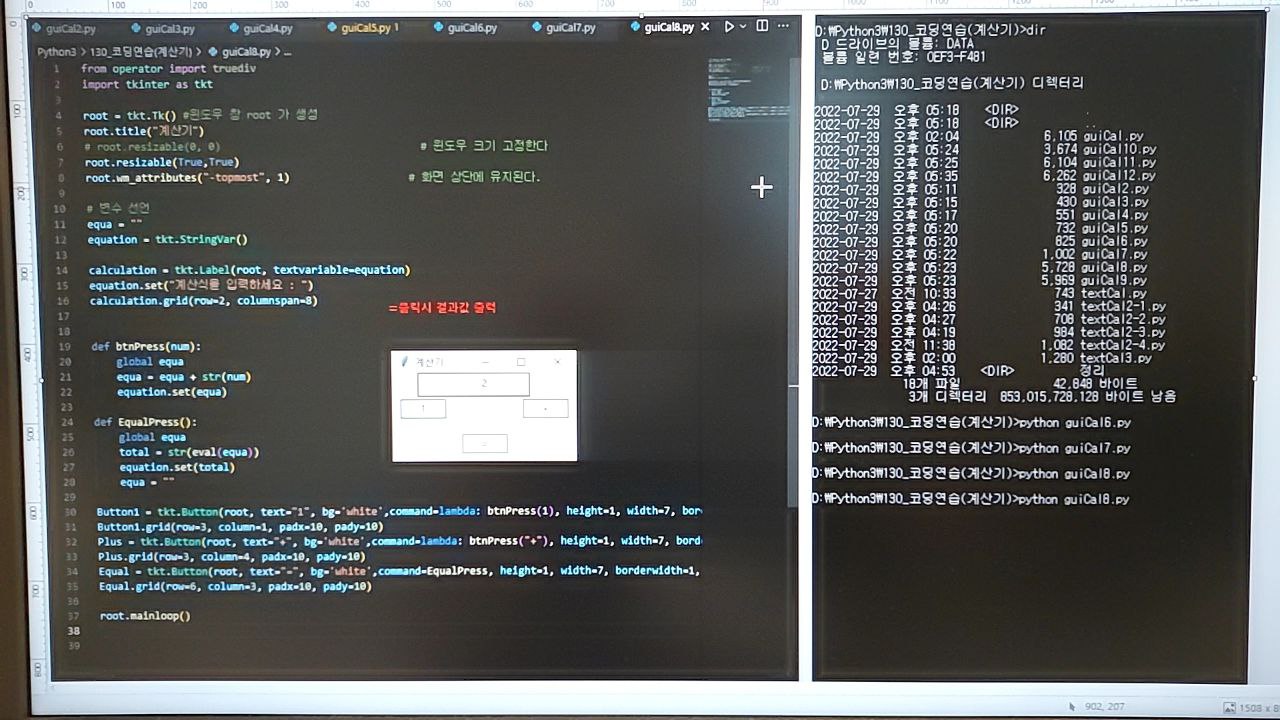Select the guiCal5.py tab with one problem
The image size is (1280, 720).
[x=362, y=28]
